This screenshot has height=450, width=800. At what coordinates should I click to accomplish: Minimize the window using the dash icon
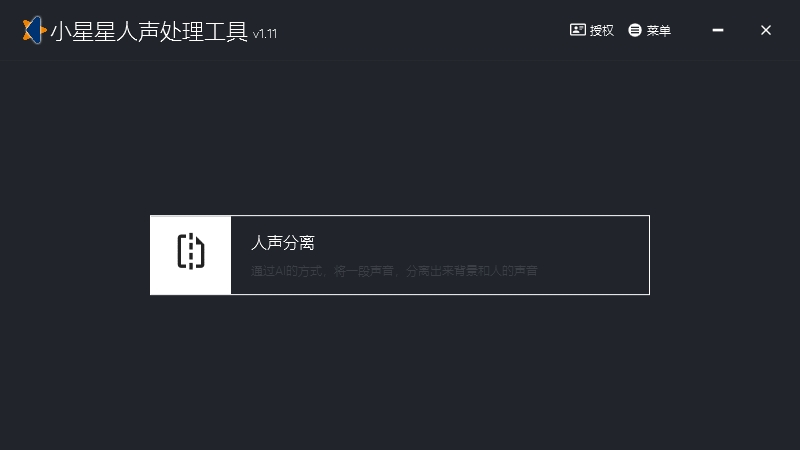pyautogui.click(x=718, y=30)
